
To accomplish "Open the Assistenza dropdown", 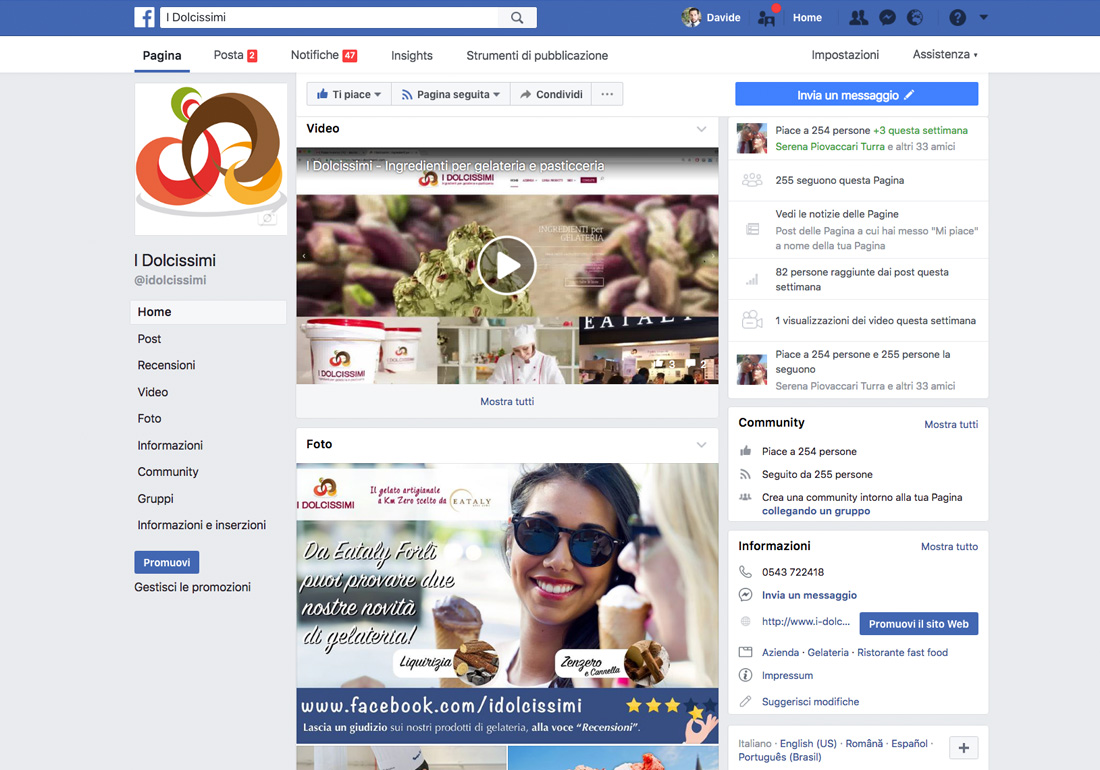I will pyautogui.click(x=945, y=55).
